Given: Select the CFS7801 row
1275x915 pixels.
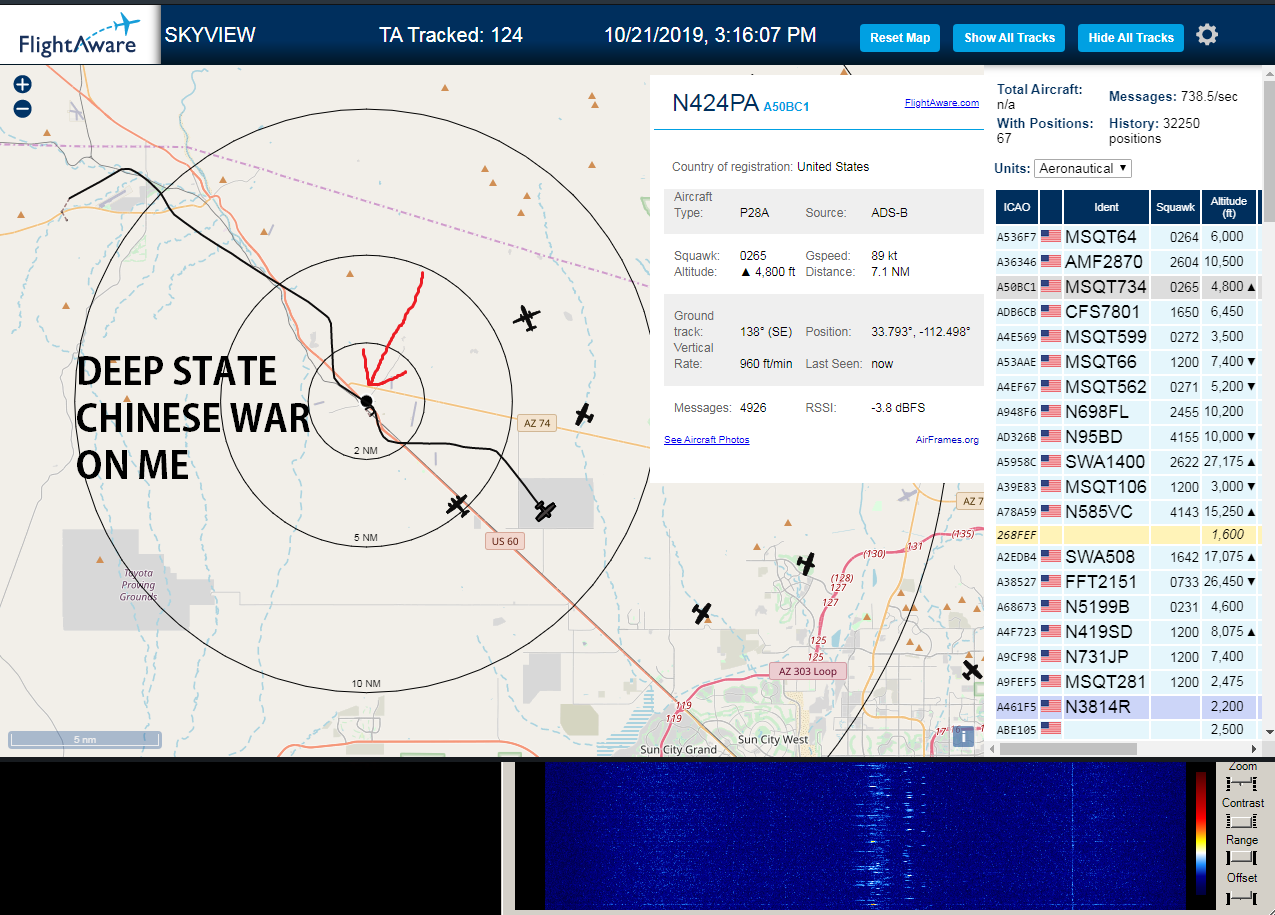Looking at the screenshot, I should pos(1126,312).
